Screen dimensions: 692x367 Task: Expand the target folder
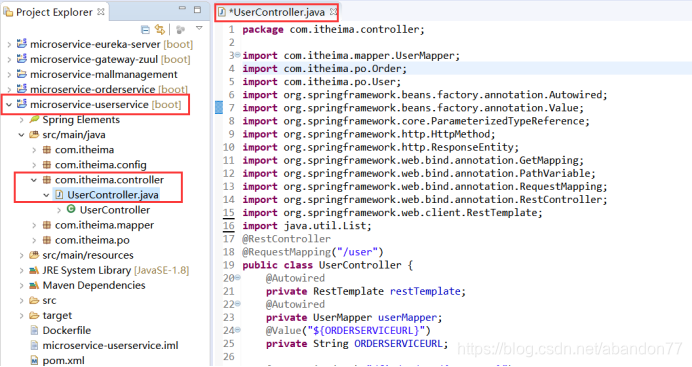click(22, 316)
